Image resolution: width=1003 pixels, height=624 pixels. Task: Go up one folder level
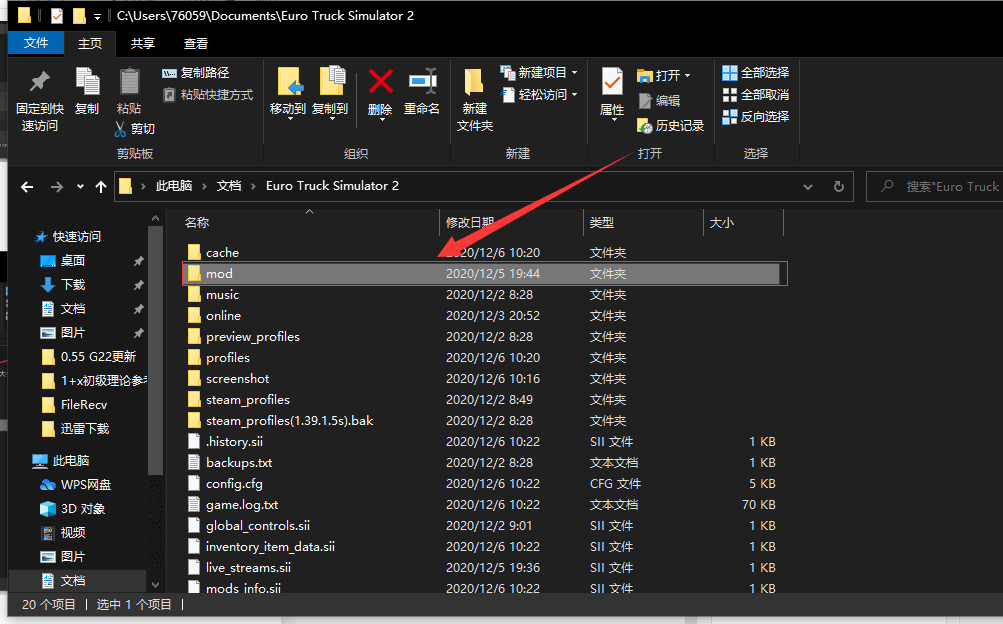pyautogui.click(x=100, y=187)
